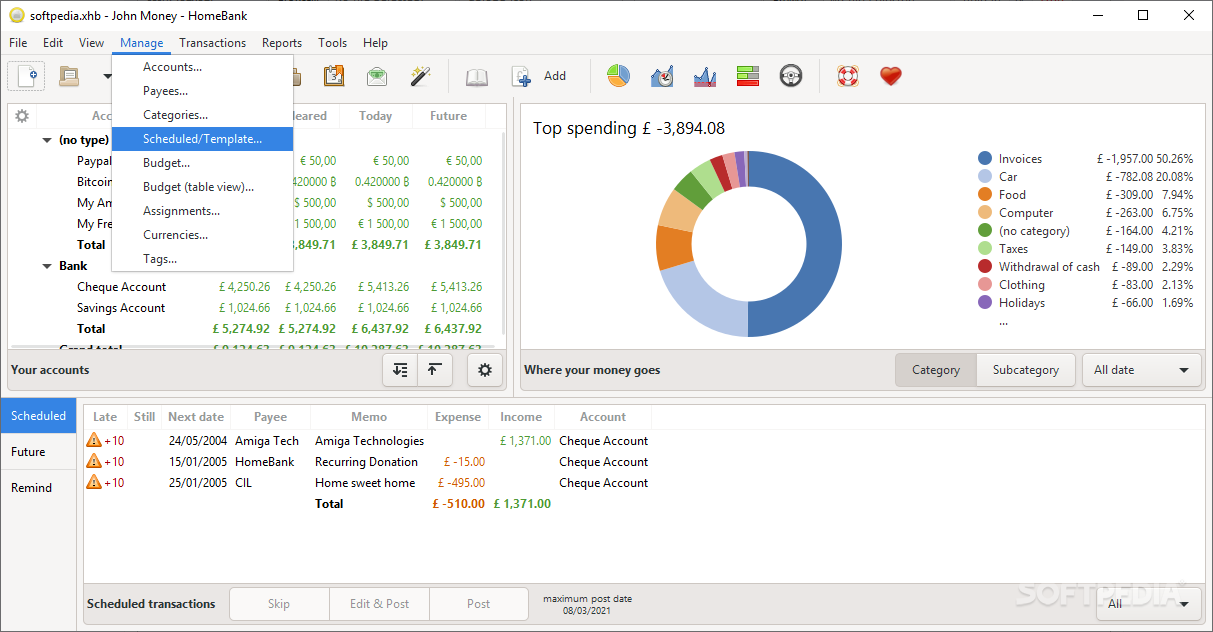This screenshot has width=1213, height=632.
Task: Choose Scheduled/Template... menu entry
Action: coord(202,139)
